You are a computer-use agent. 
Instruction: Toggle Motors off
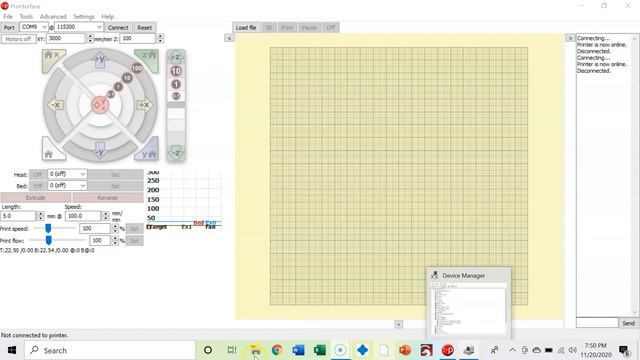point(18,39)
